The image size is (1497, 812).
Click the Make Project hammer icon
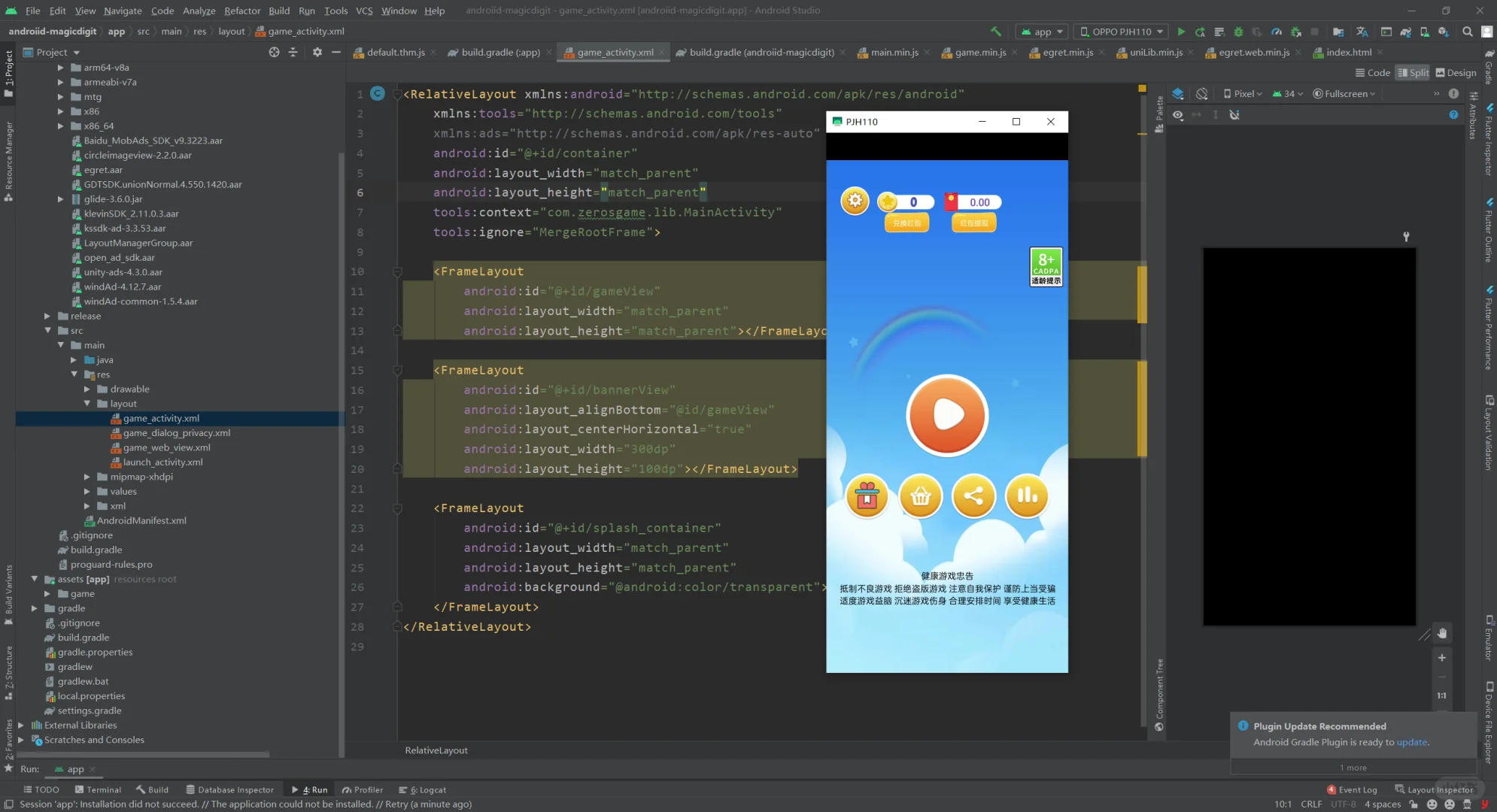tap(996, 32)
